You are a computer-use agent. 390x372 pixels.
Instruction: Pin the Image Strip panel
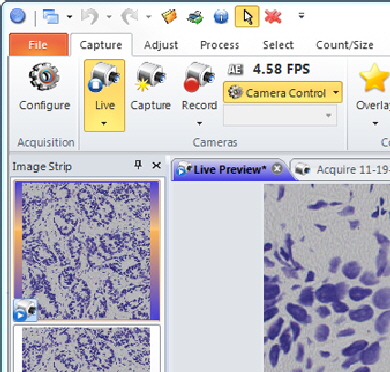pos(138,164)
